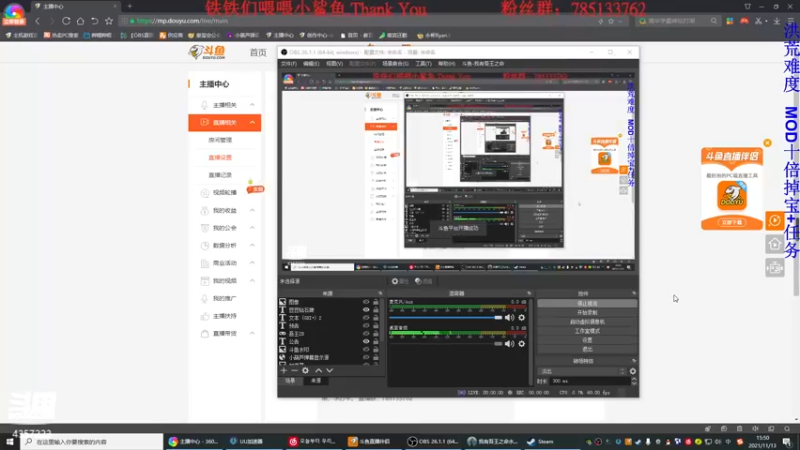Image resolution: width=800 pixels, height=450 pixels.
Task: Move source down with the down arrow
Action: 330,370
